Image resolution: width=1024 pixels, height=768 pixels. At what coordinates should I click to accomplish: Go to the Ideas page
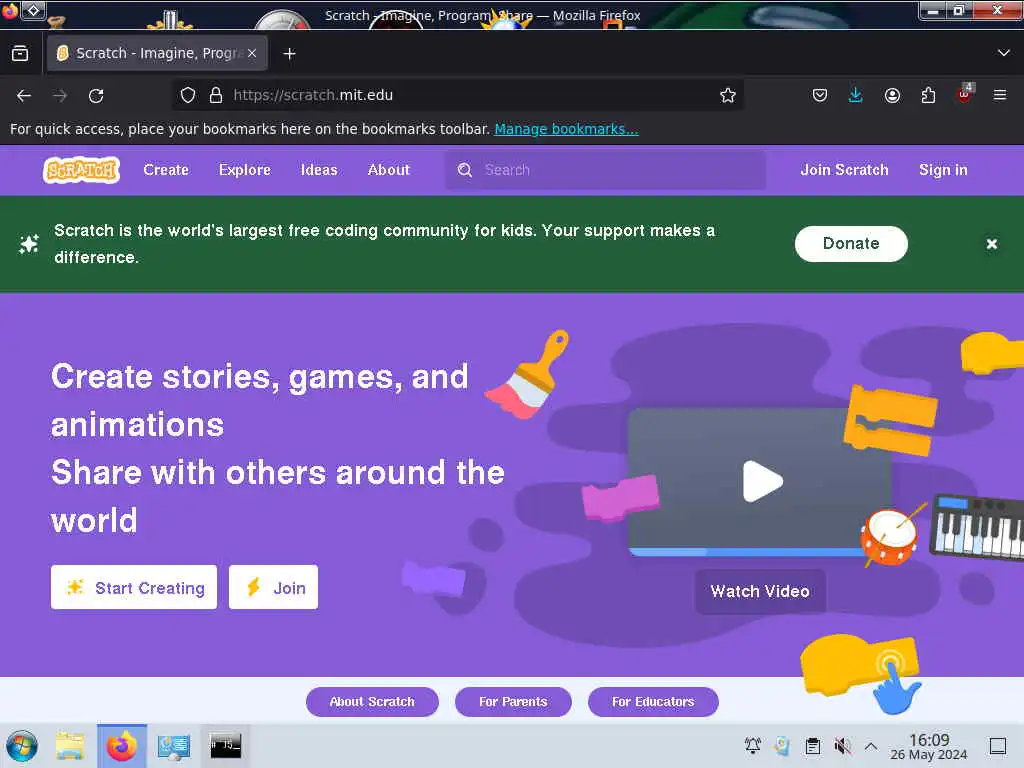319,170
